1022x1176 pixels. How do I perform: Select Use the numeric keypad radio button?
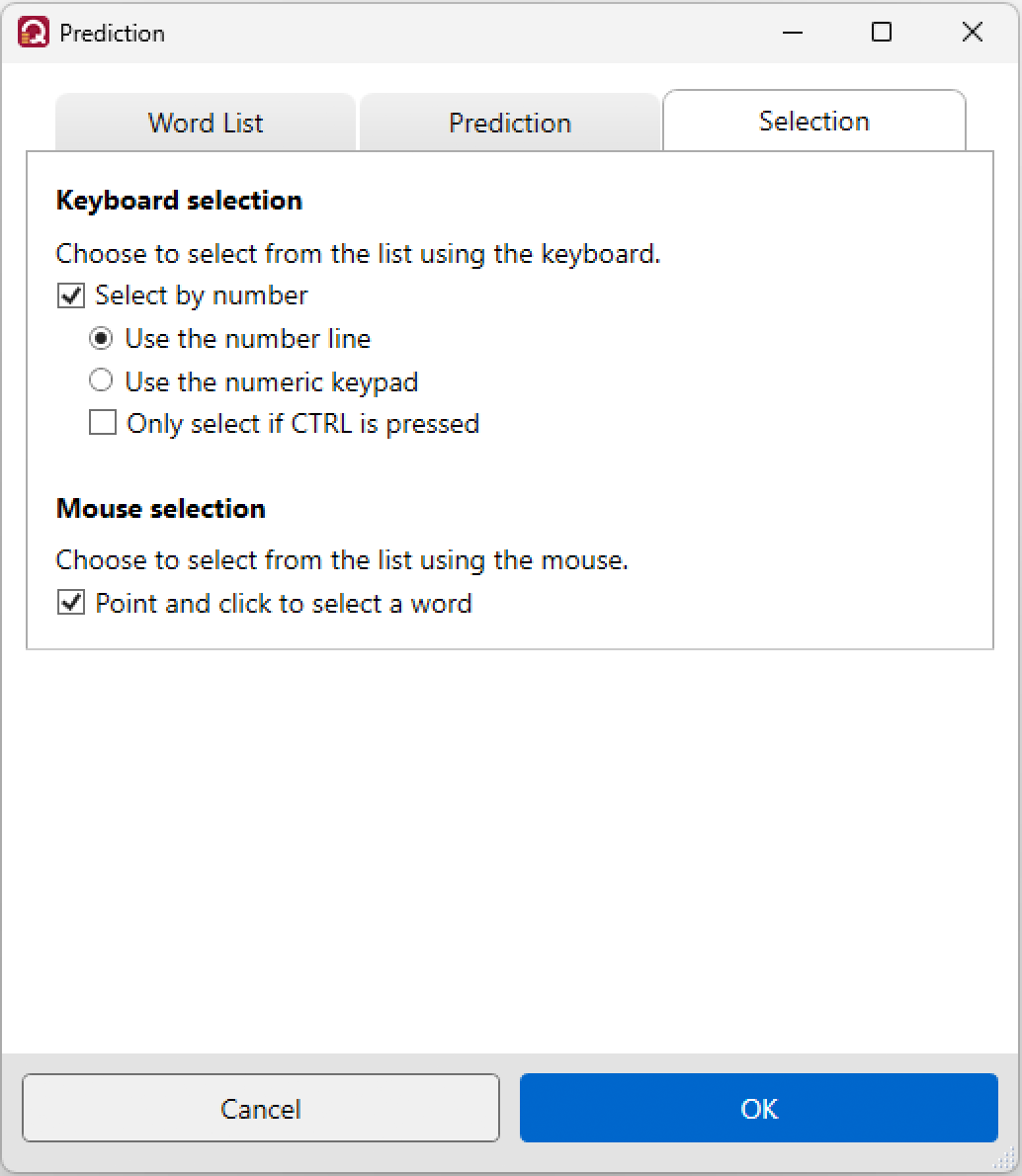point(101,381)
